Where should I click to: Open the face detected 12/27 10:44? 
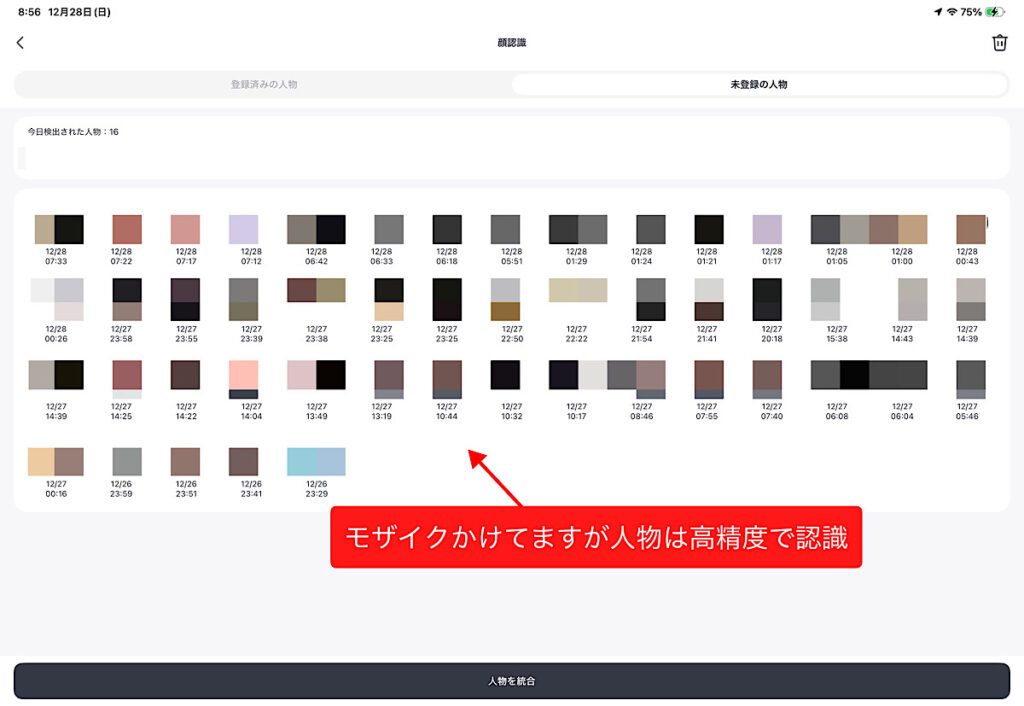(447, 380)
